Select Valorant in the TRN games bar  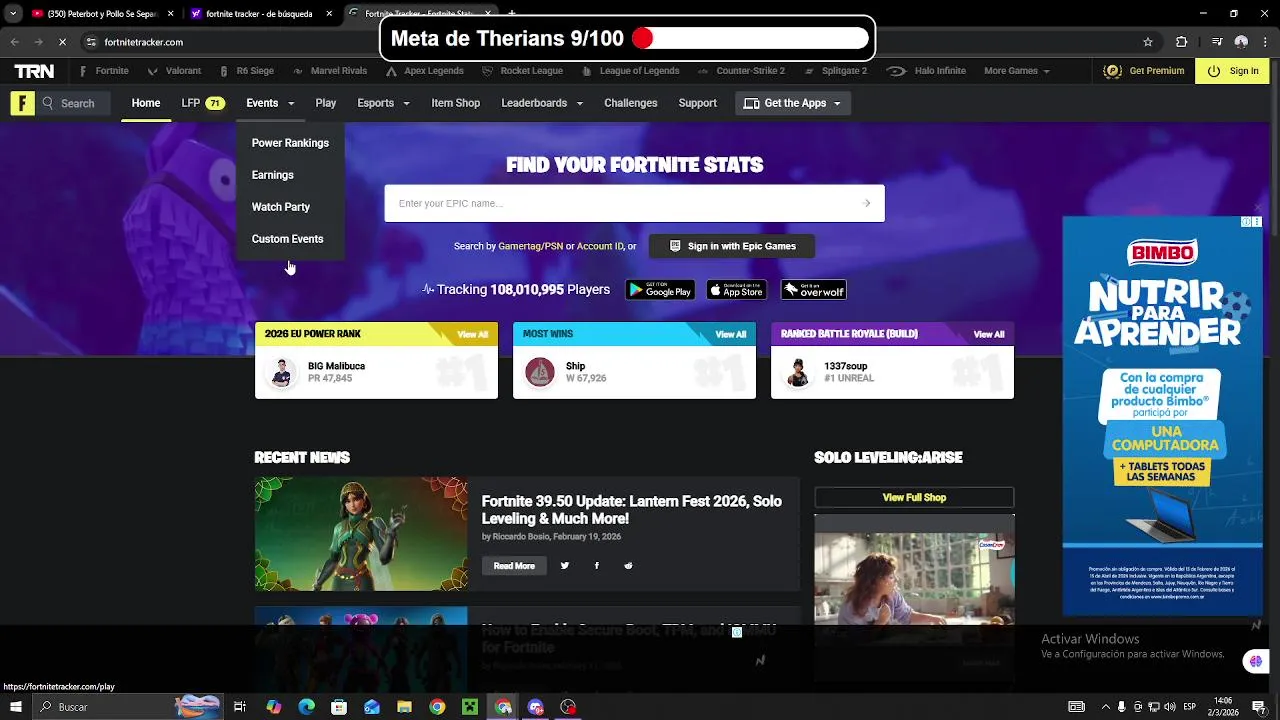pos(174,71)
